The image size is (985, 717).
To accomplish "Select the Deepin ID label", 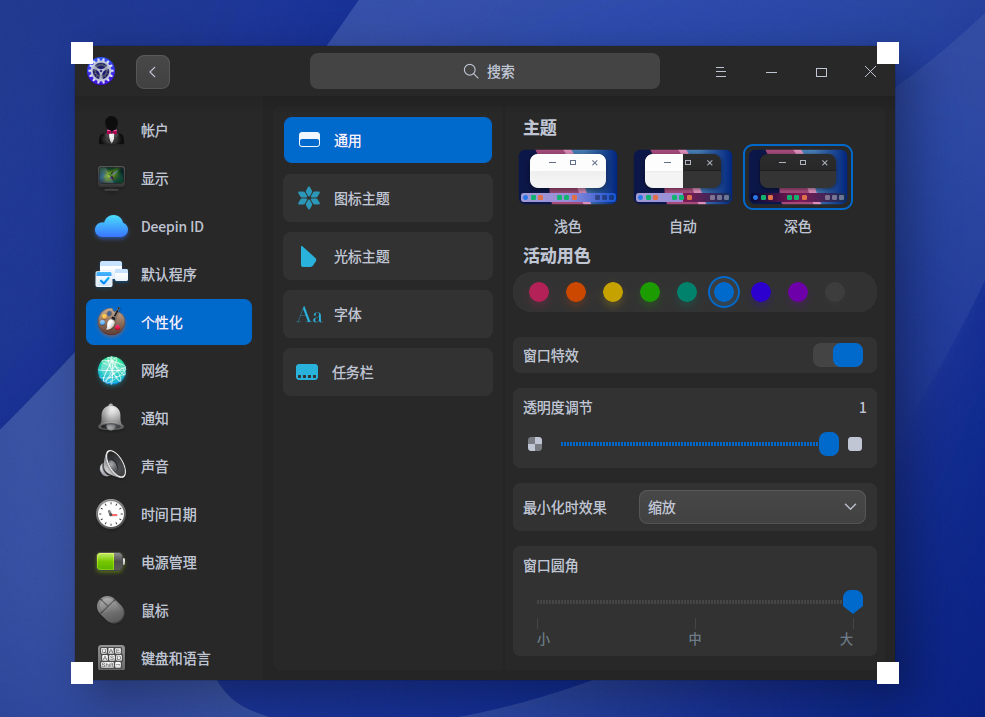I will [x=173, y=227].
